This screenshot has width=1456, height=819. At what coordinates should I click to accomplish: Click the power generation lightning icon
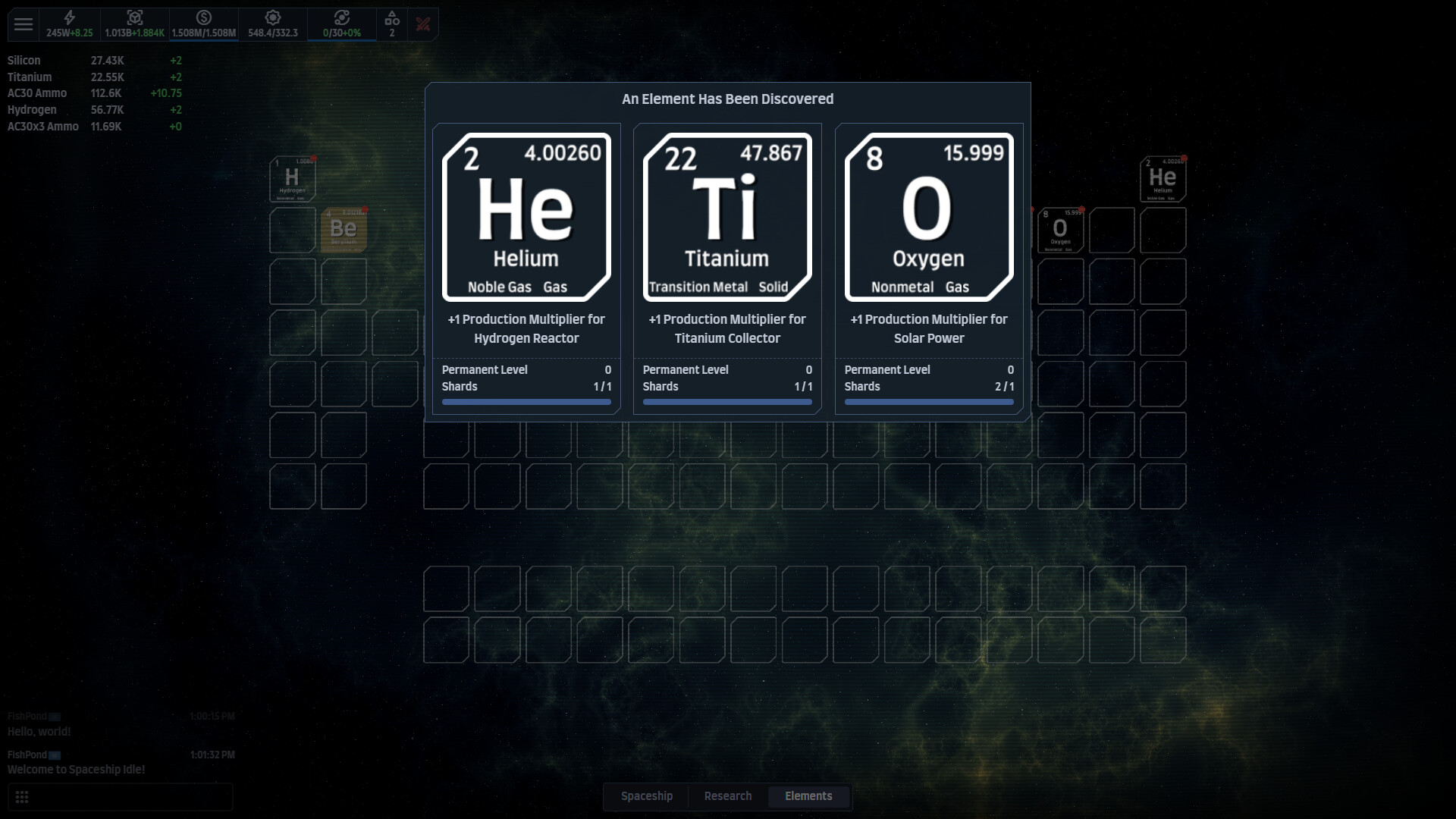69,18
